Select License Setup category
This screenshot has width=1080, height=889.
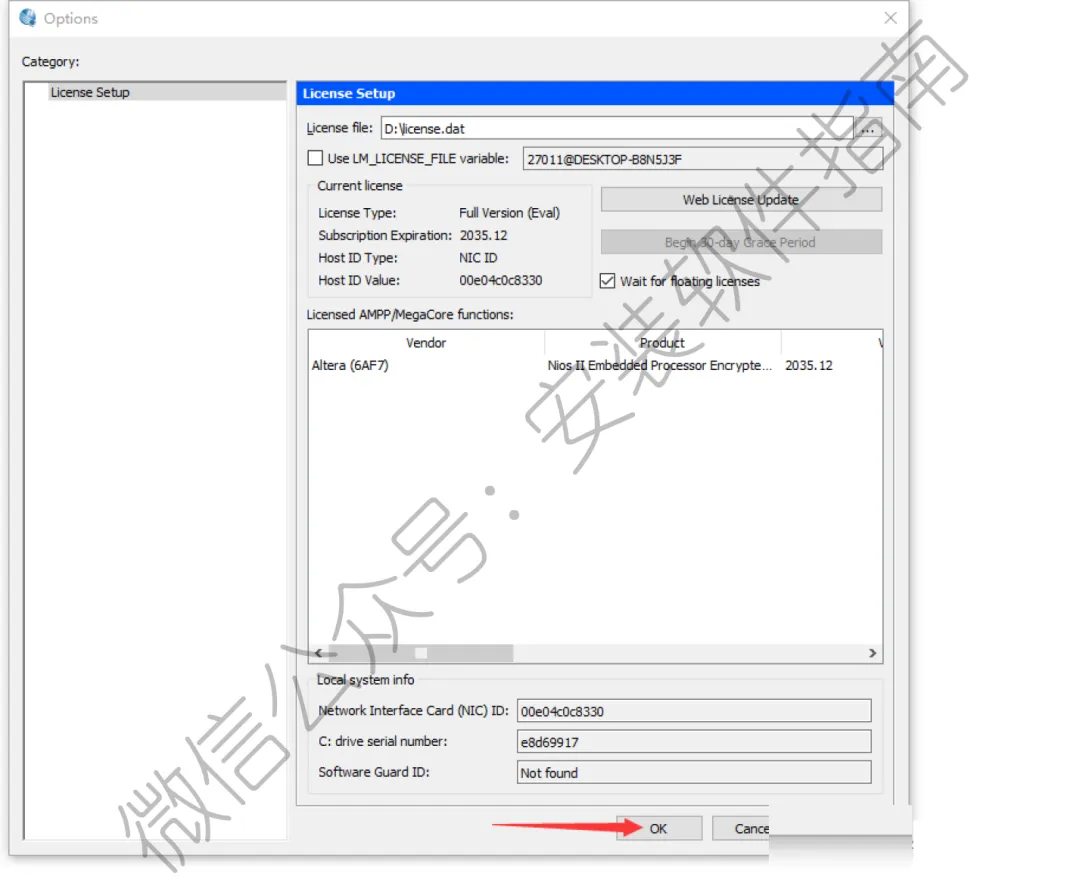pos(167,92)
